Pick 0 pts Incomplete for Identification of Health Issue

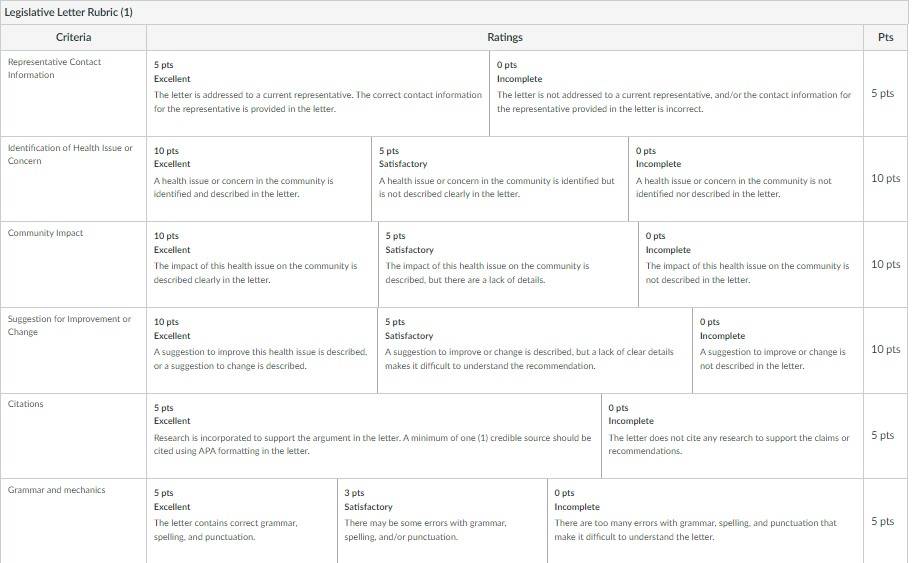coord(746,179)
